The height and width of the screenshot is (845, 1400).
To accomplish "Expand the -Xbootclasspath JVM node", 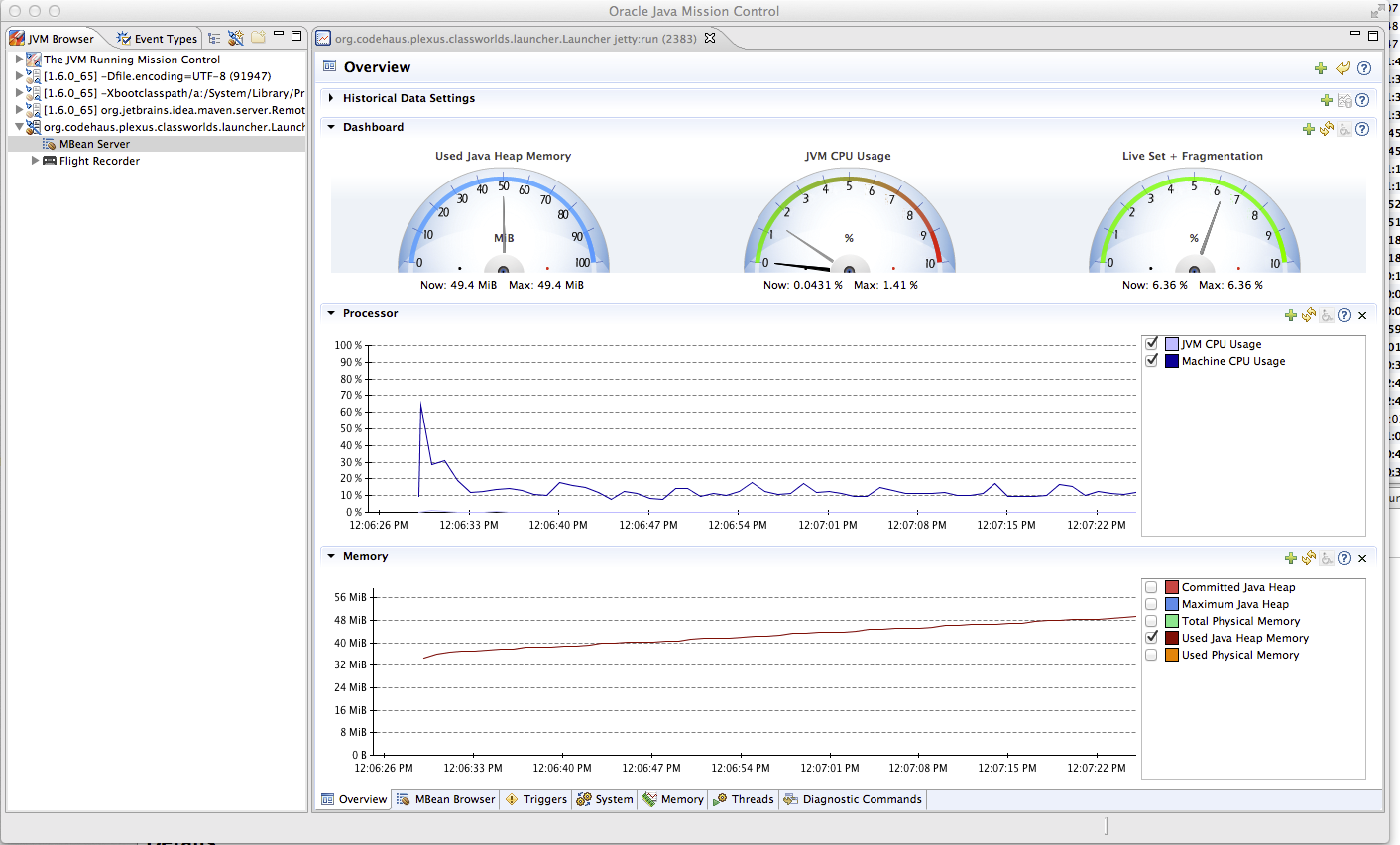I will coord(19,93).
